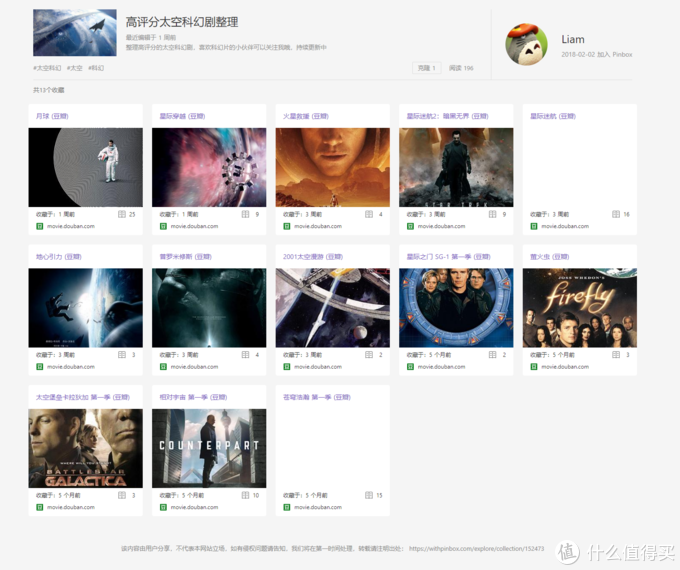The image size is (680, 570).
Task: Click the green Douban favicon on 2001太空漫游 card
Action: (x=287, y=367)
